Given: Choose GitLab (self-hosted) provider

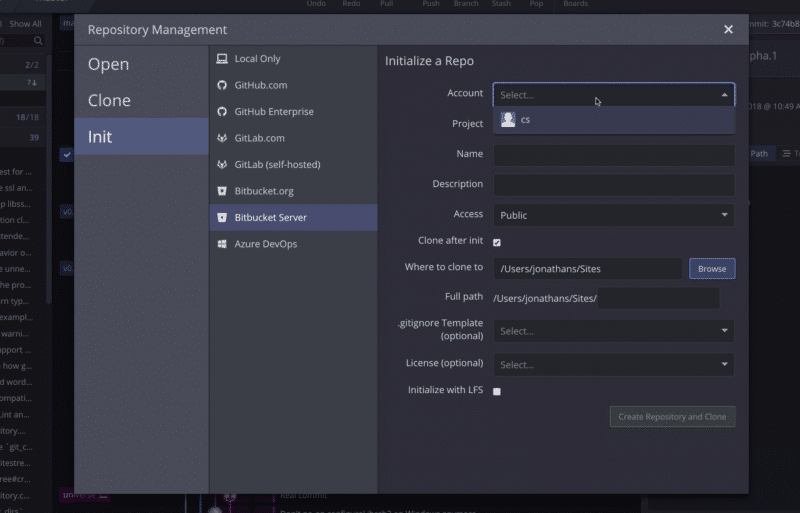Looking at the screenshot, I should pos(293,164).
